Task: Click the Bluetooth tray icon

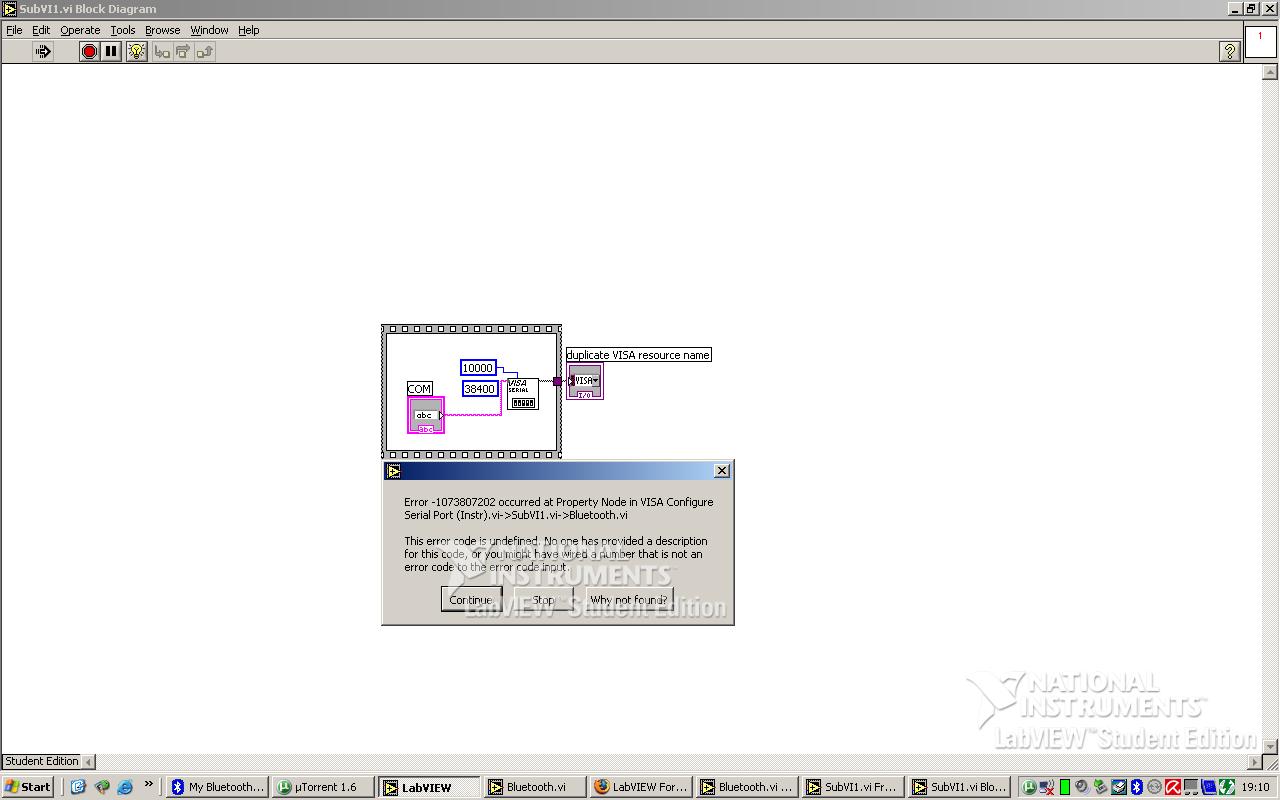Action: point(1136,787)
